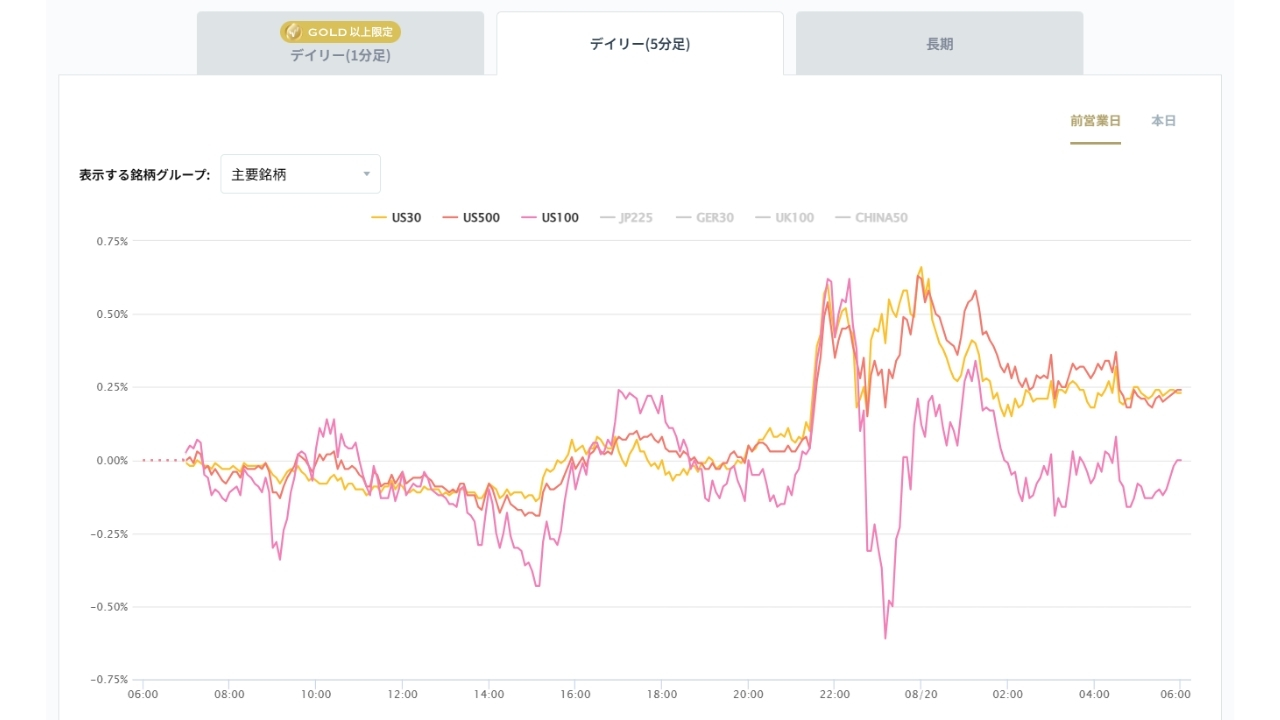Switch to the 長期 tab

click(x=940, y=43)
